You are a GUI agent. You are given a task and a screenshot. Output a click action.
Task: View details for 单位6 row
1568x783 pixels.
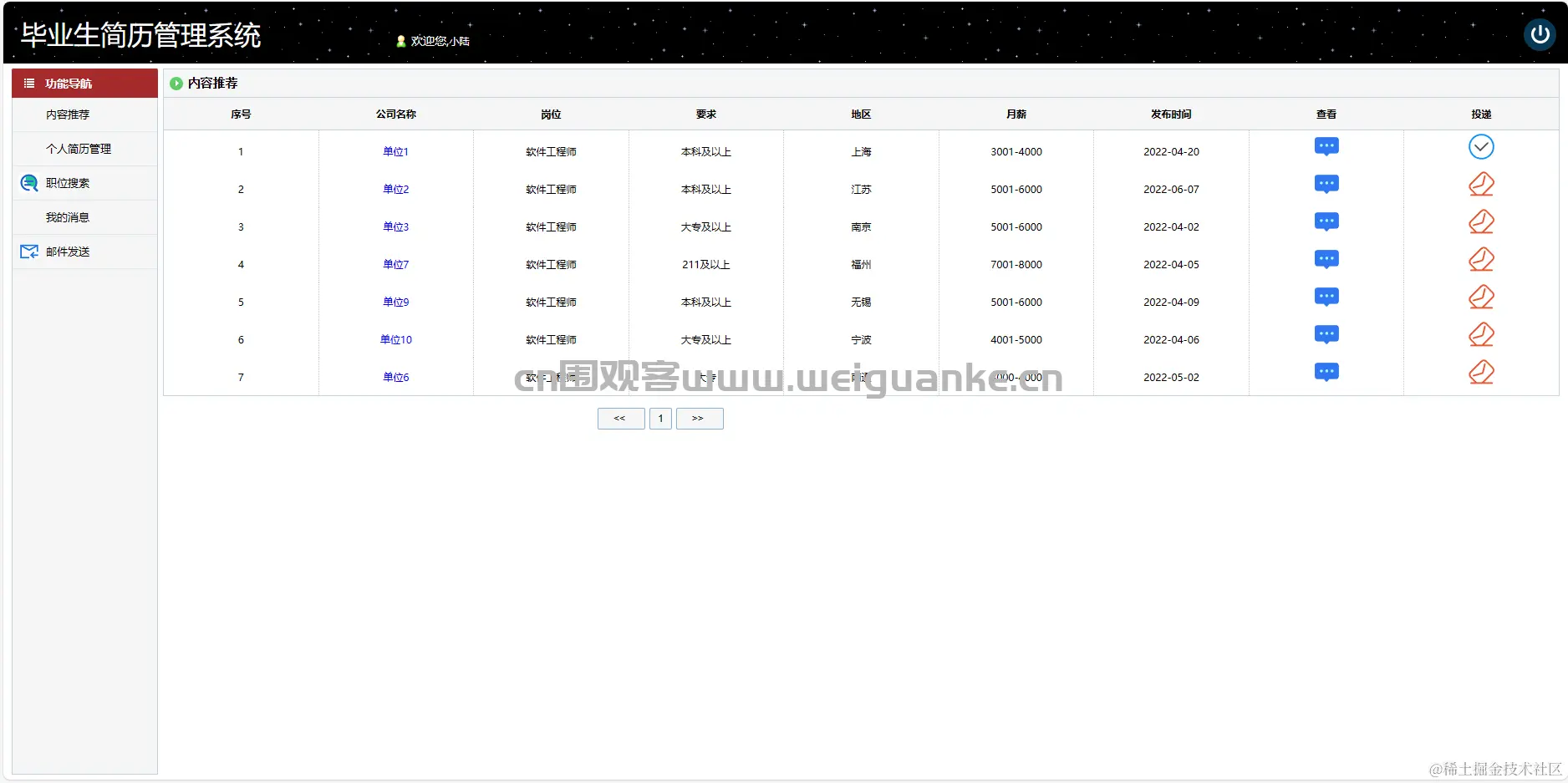(x=1326, y=373)
